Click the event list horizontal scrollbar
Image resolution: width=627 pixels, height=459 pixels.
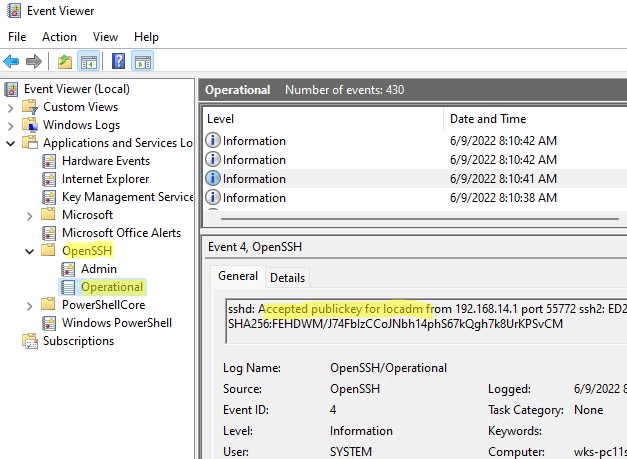[419, 219]
